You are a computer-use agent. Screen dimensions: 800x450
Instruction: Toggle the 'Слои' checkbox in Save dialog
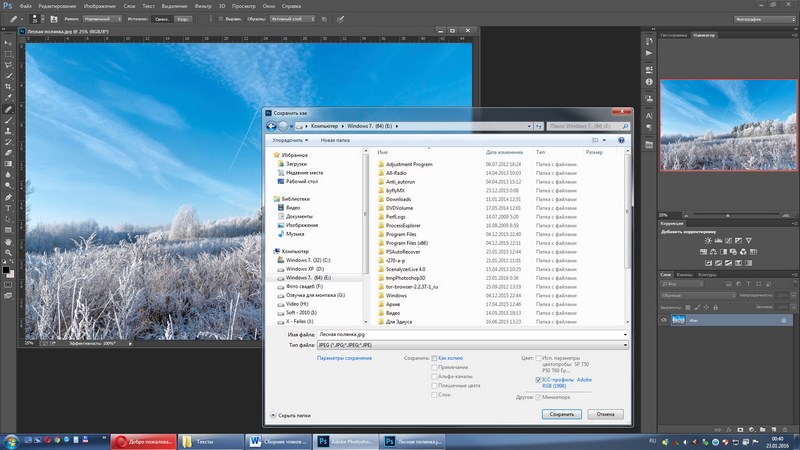(434, 395)
